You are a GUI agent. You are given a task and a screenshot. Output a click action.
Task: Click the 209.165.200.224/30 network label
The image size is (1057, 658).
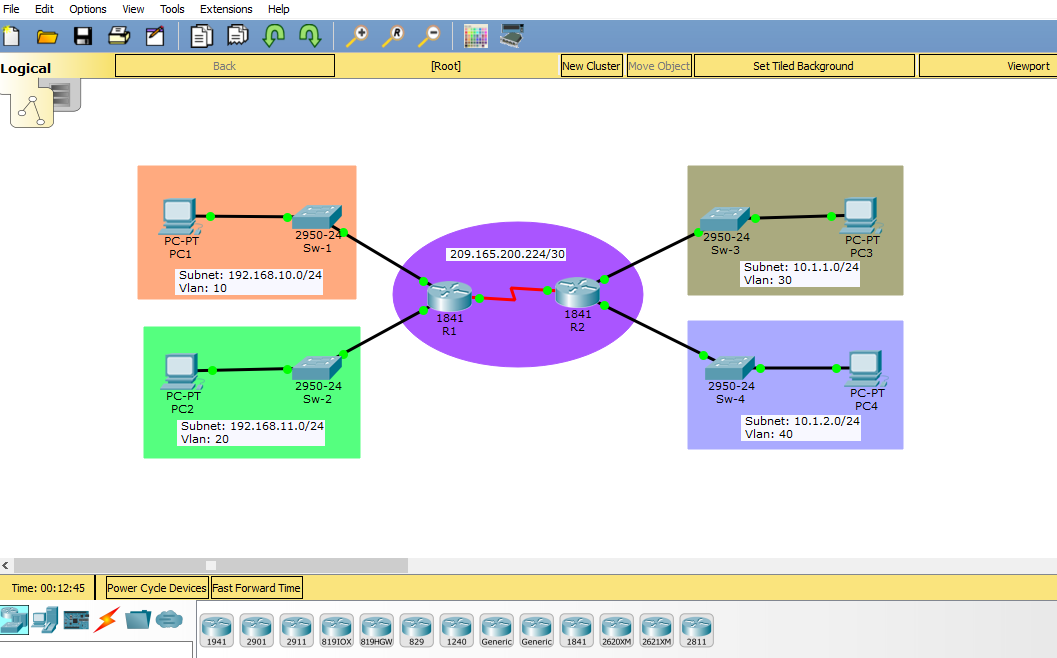click(x=508, y=254)
